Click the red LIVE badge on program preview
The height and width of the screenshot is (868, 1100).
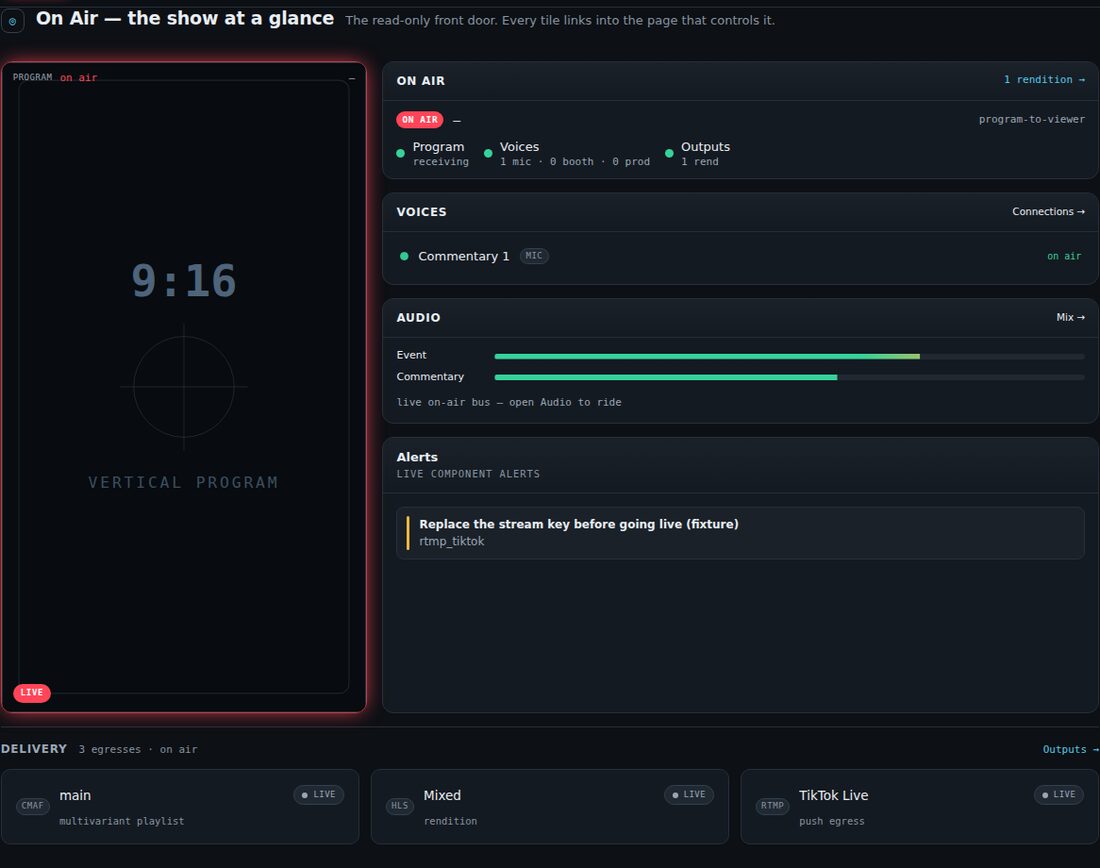click(32, 693)
